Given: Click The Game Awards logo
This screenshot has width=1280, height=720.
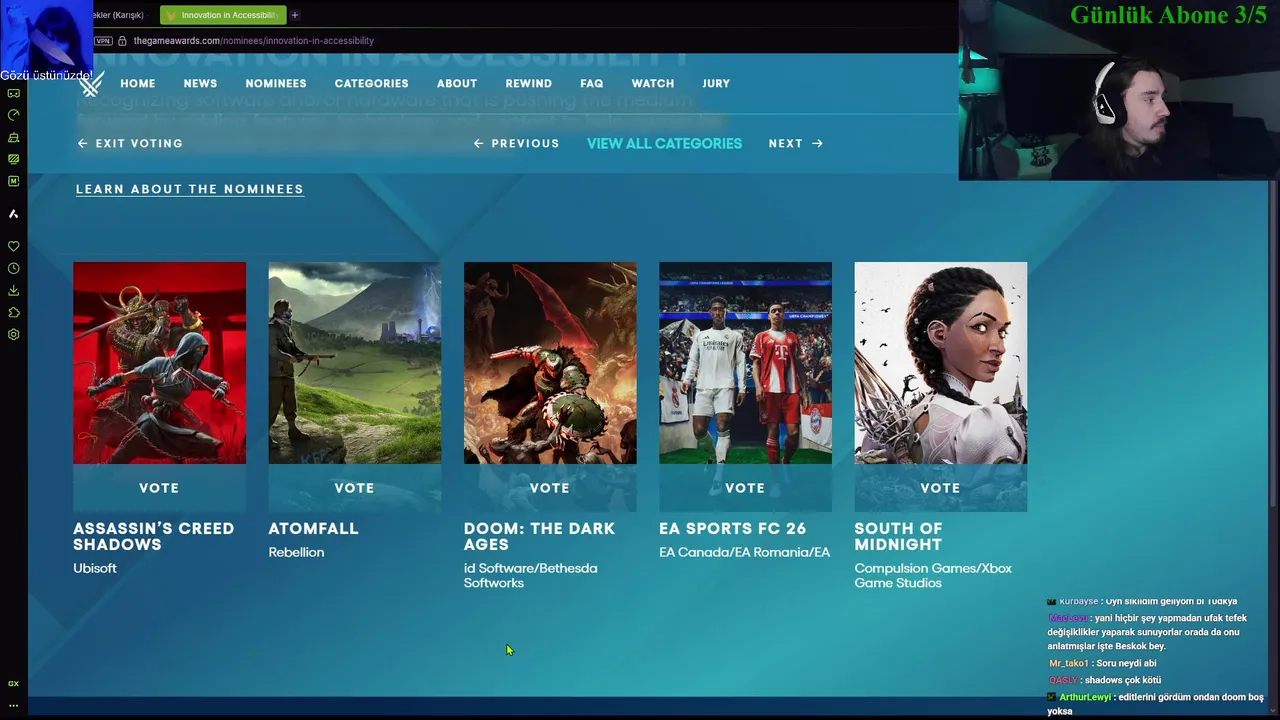Looking at the screenshot, I should [91, 84].
